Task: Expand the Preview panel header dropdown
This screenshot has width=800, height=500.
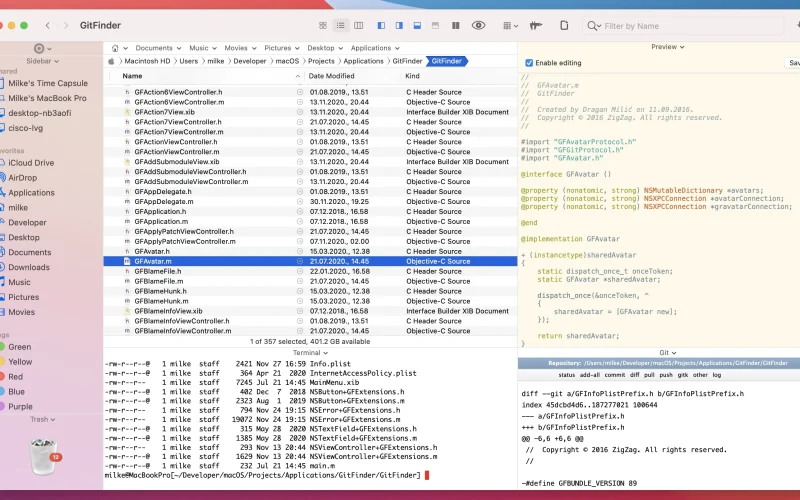Action: click(667, 47)
